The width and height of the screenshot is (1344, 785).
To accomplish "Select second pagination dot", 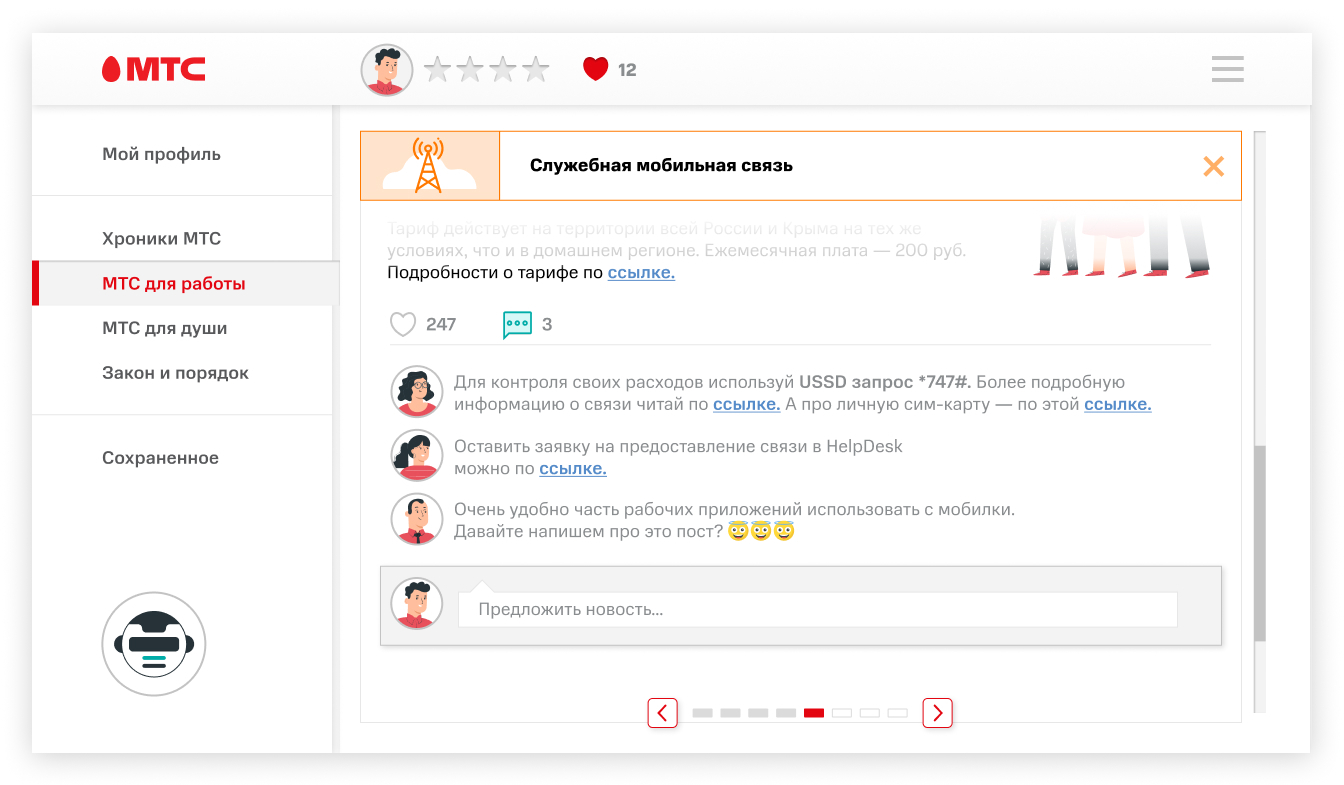I will (x=731, y=713).
